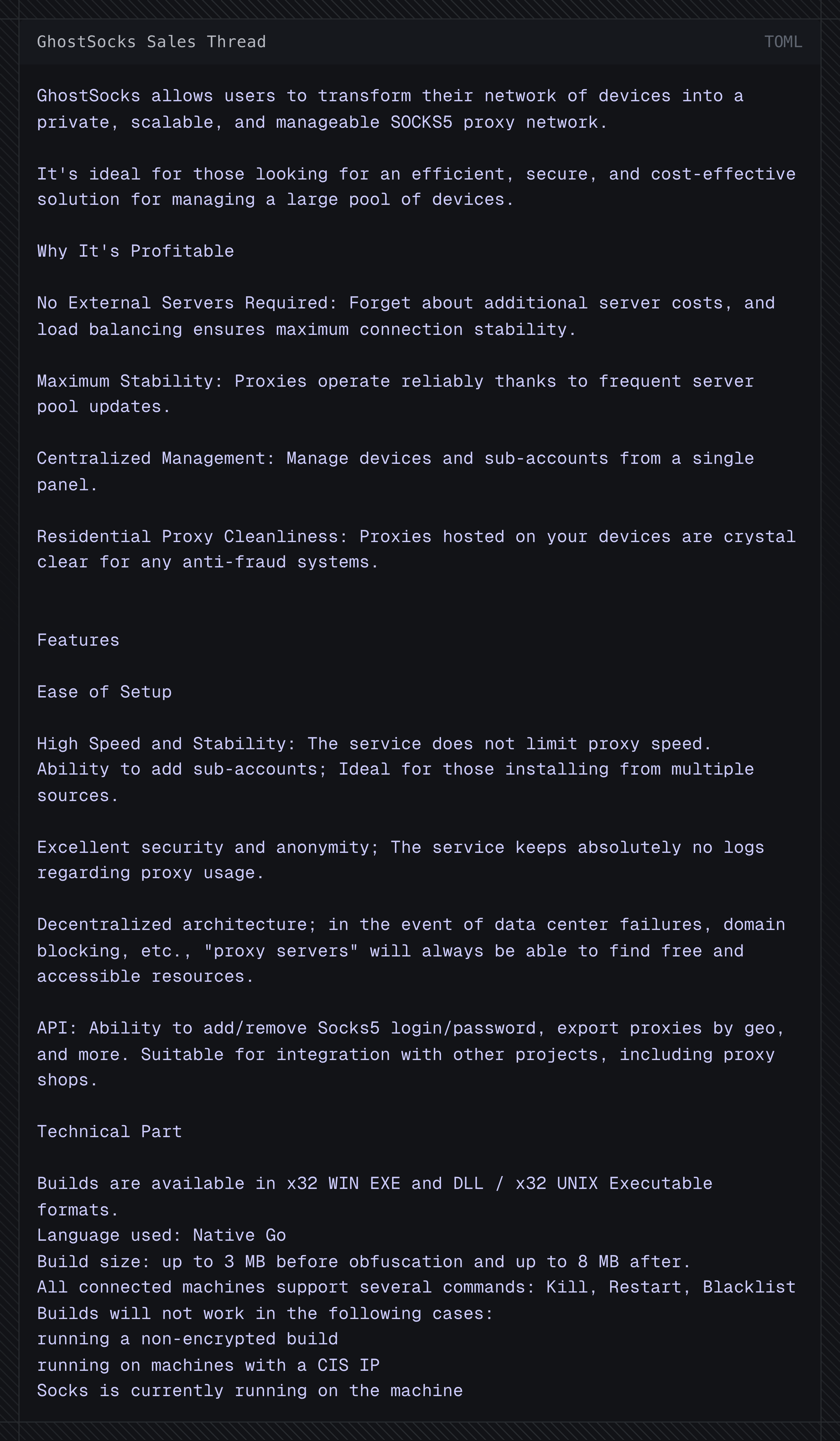Click the 'SOCKS5 proxy network' text
The image size is (840, 1441).
pyautogui.click(x=494, y=122)
